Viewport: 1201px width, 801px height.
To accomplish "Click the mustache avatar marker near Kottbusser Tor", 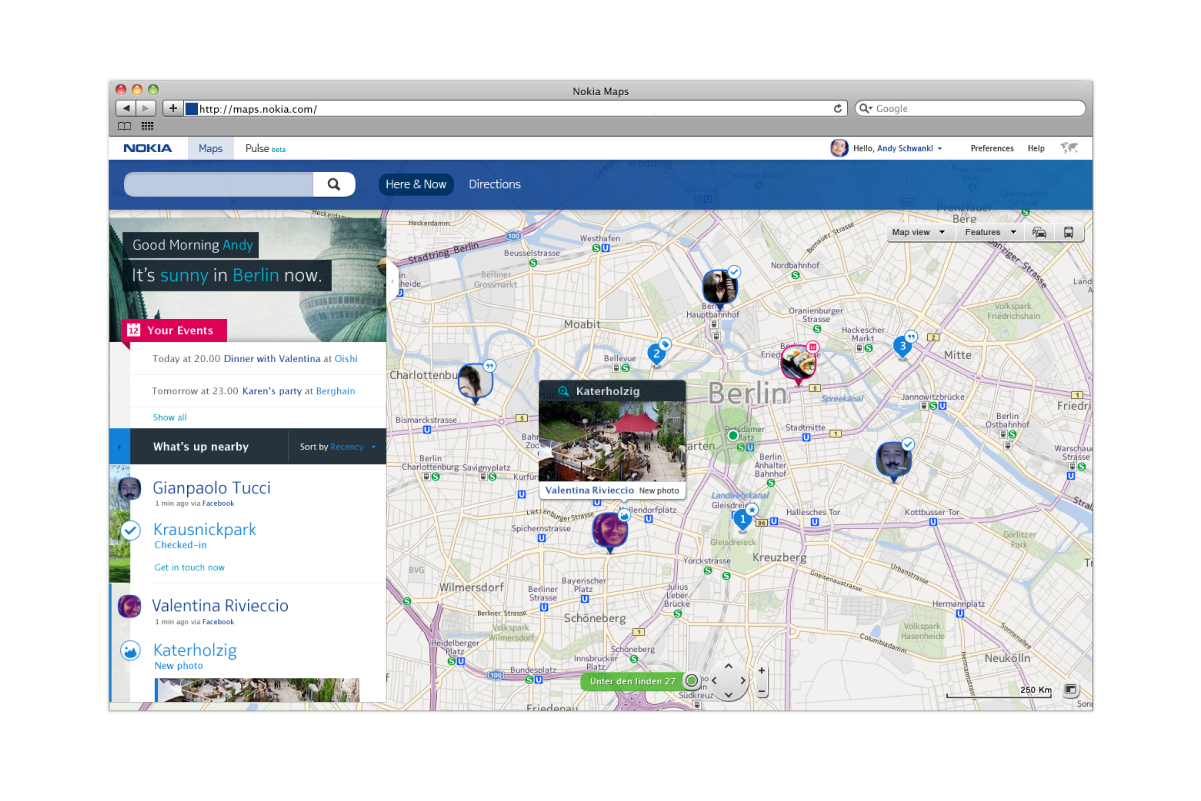I will point(894,461).
